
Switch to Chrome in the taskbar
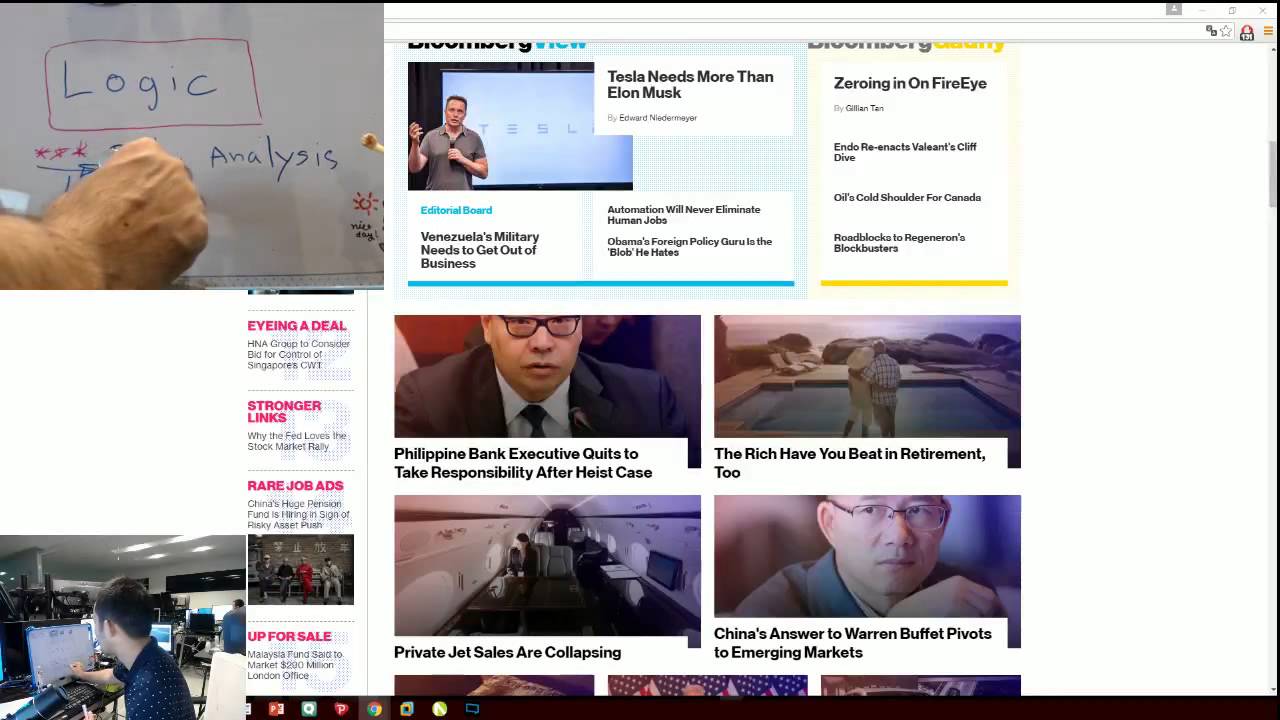point(374,709)
